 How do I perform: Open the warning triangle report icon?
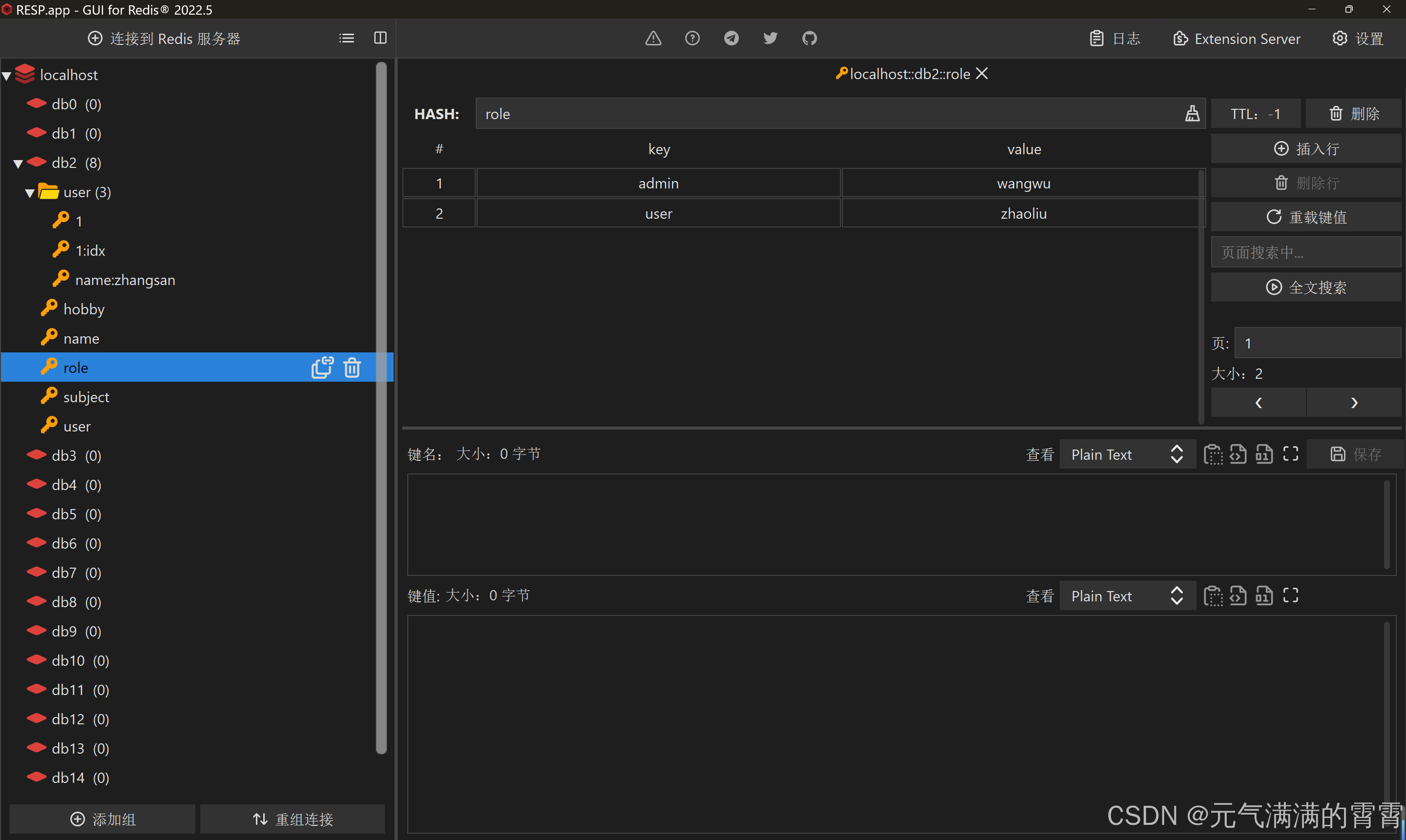coord(653,39)
